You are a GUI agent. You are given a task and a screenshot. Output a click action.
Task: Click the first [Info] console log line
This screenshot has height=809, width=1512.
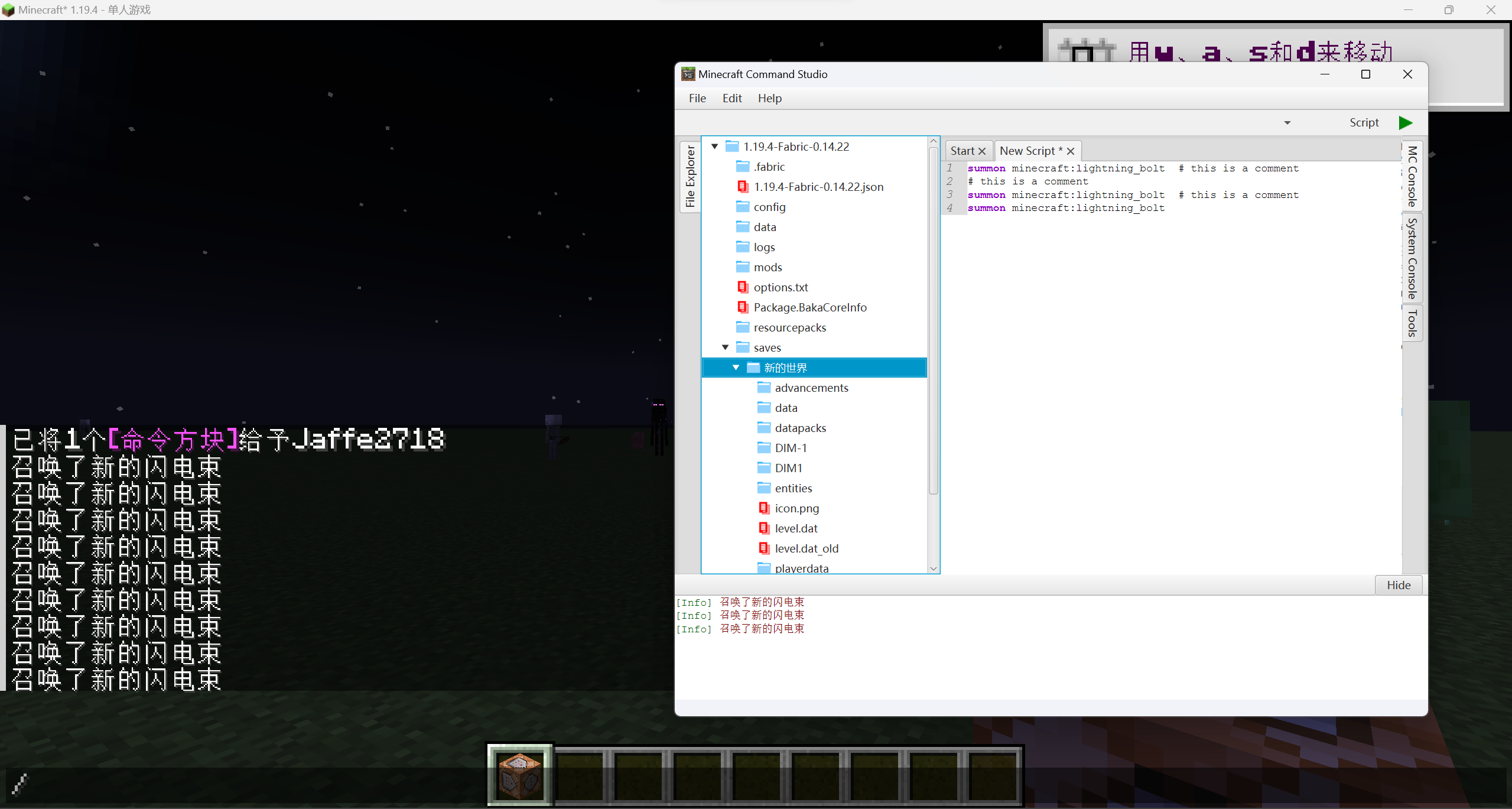740,602
